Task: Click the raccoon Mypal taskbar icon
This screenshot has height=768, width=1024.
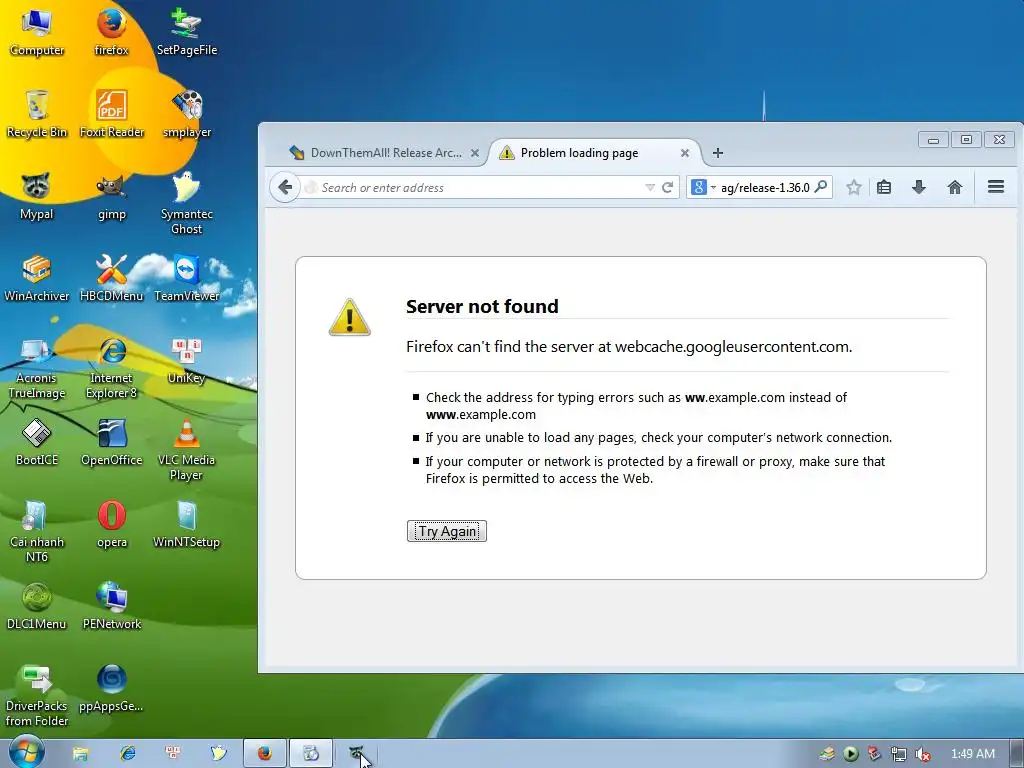Action: (x=356, y=754)
